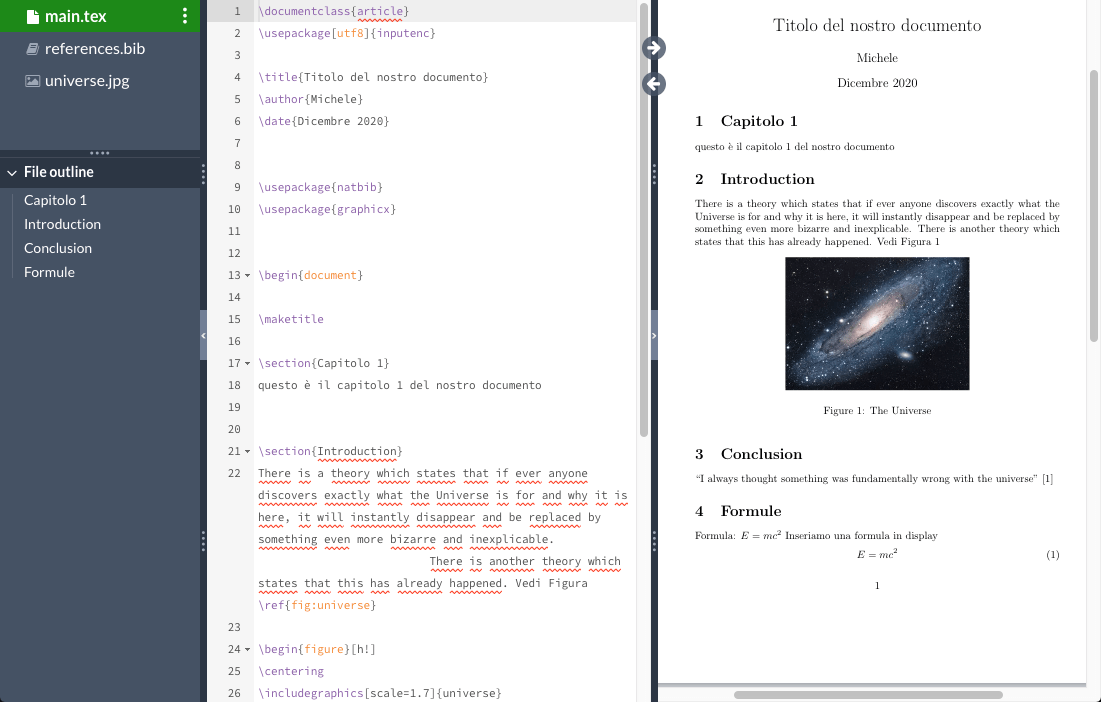Click the main.tex document icon
1101x702 pixels.
click(32, 16)
